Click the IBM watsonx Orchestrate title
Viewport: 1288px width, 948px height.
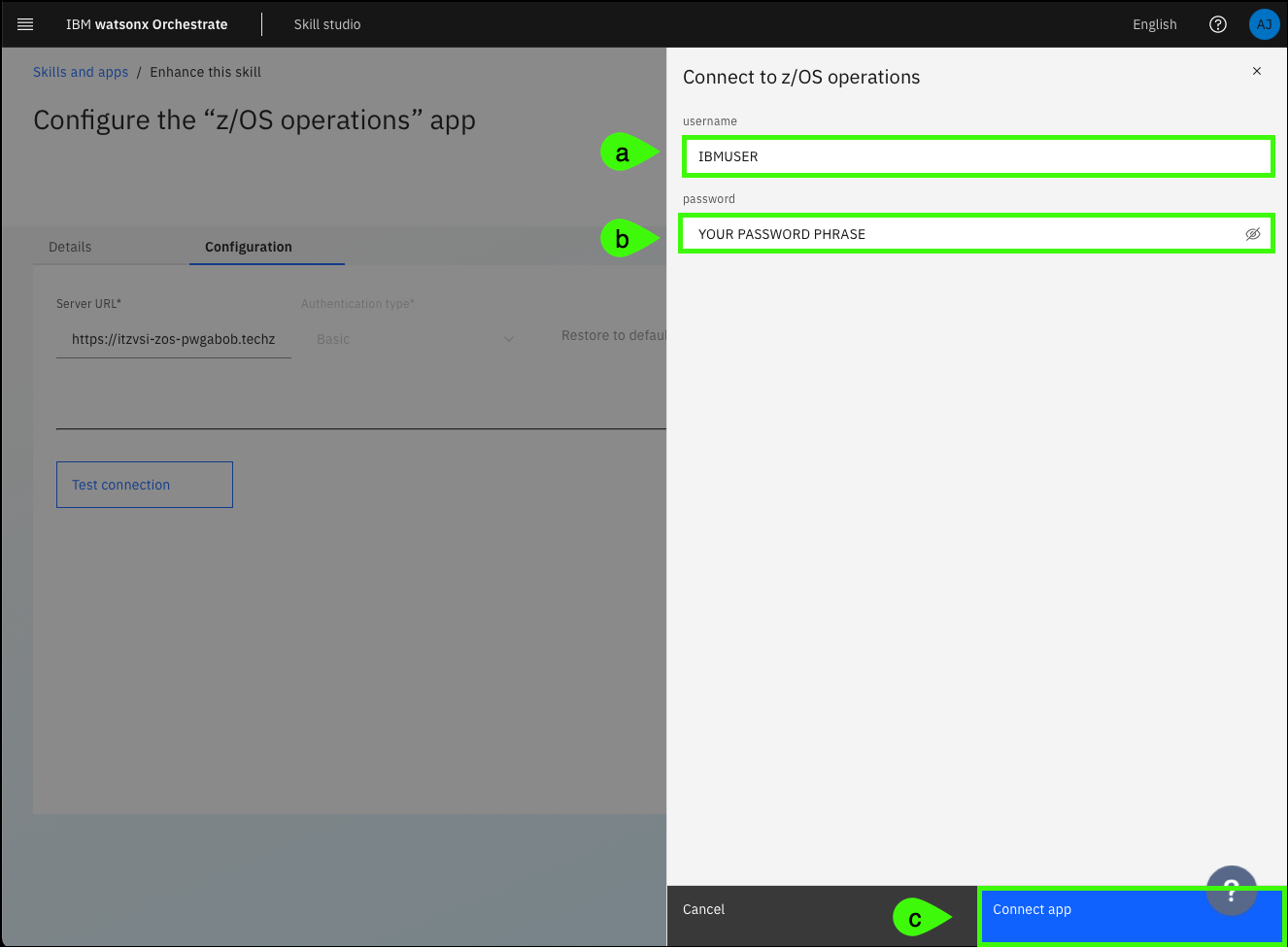coord(147,24)
